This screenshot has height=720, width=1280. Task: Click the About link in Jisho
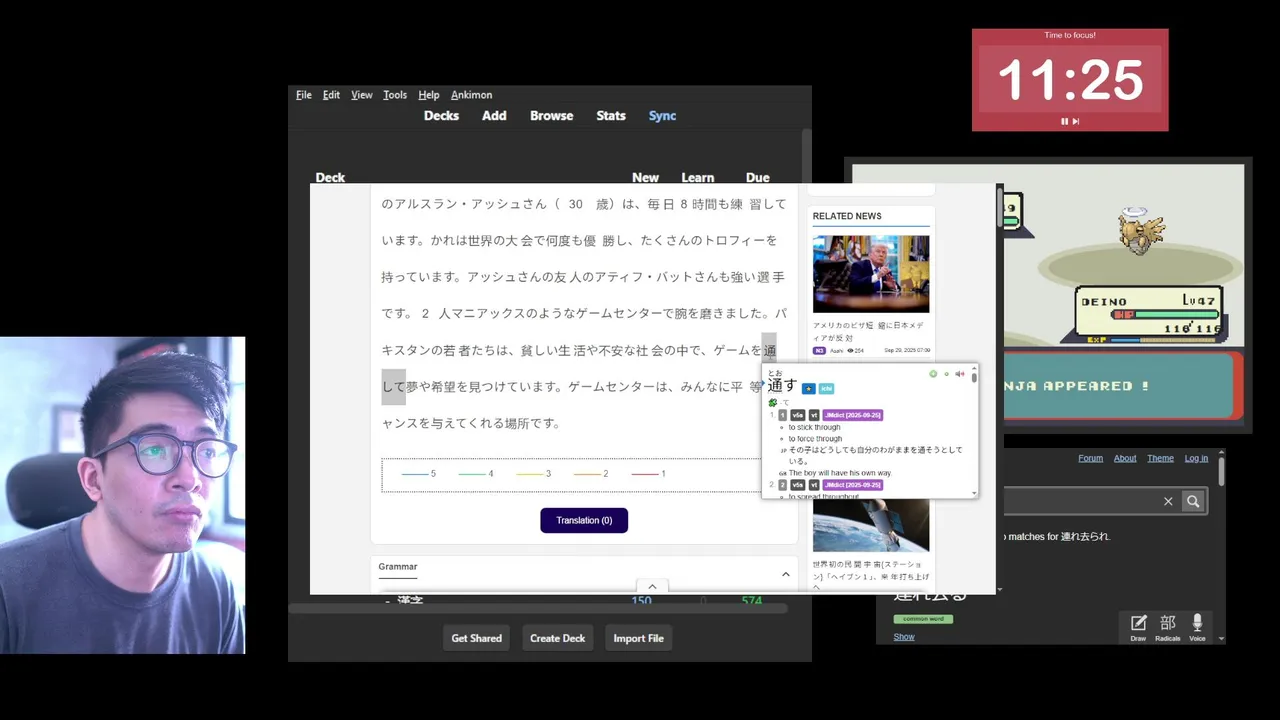click(x=1125, y=458)
